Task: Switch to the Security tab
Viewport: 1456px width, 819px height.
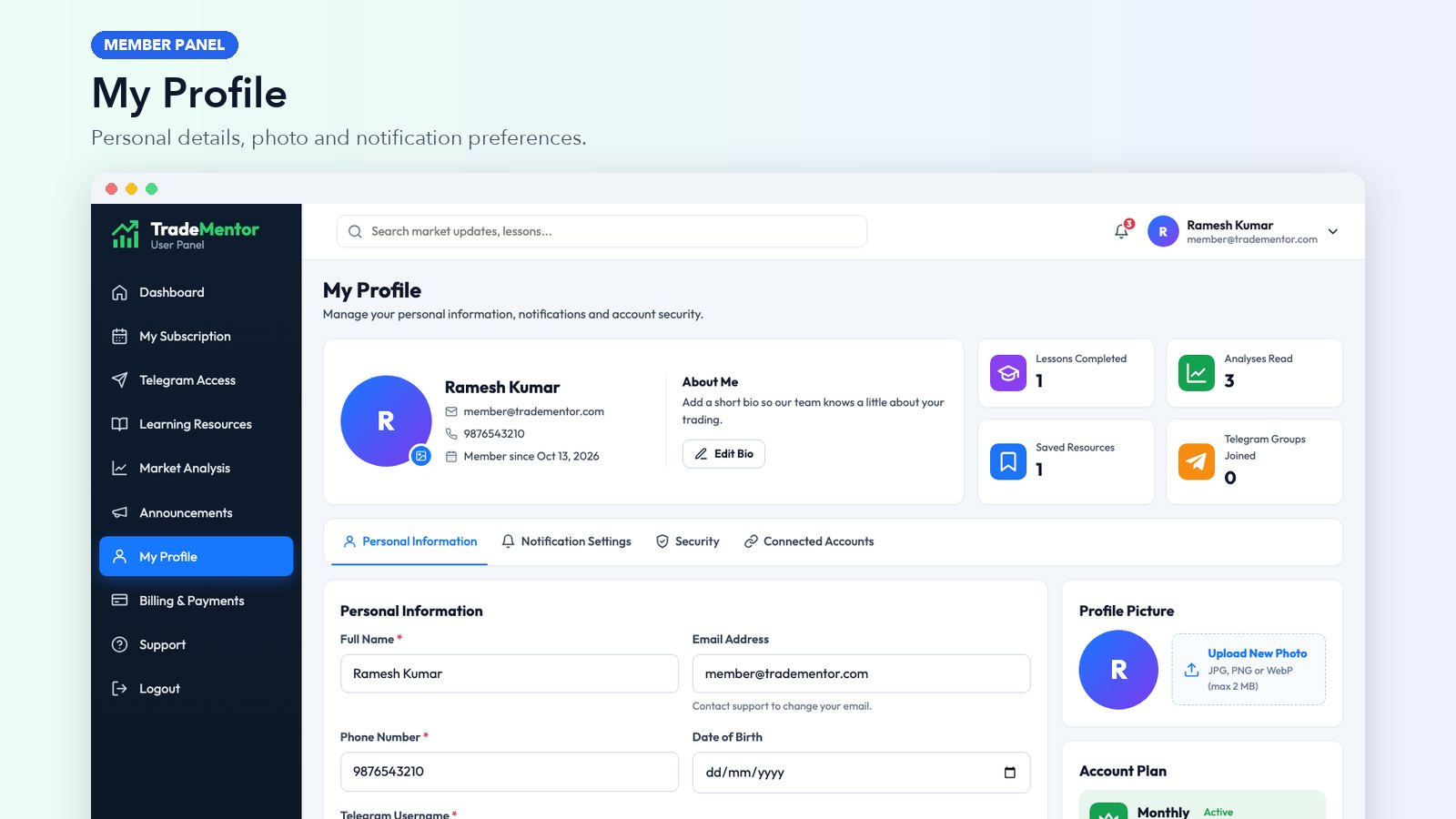Action: click(688, 541)
